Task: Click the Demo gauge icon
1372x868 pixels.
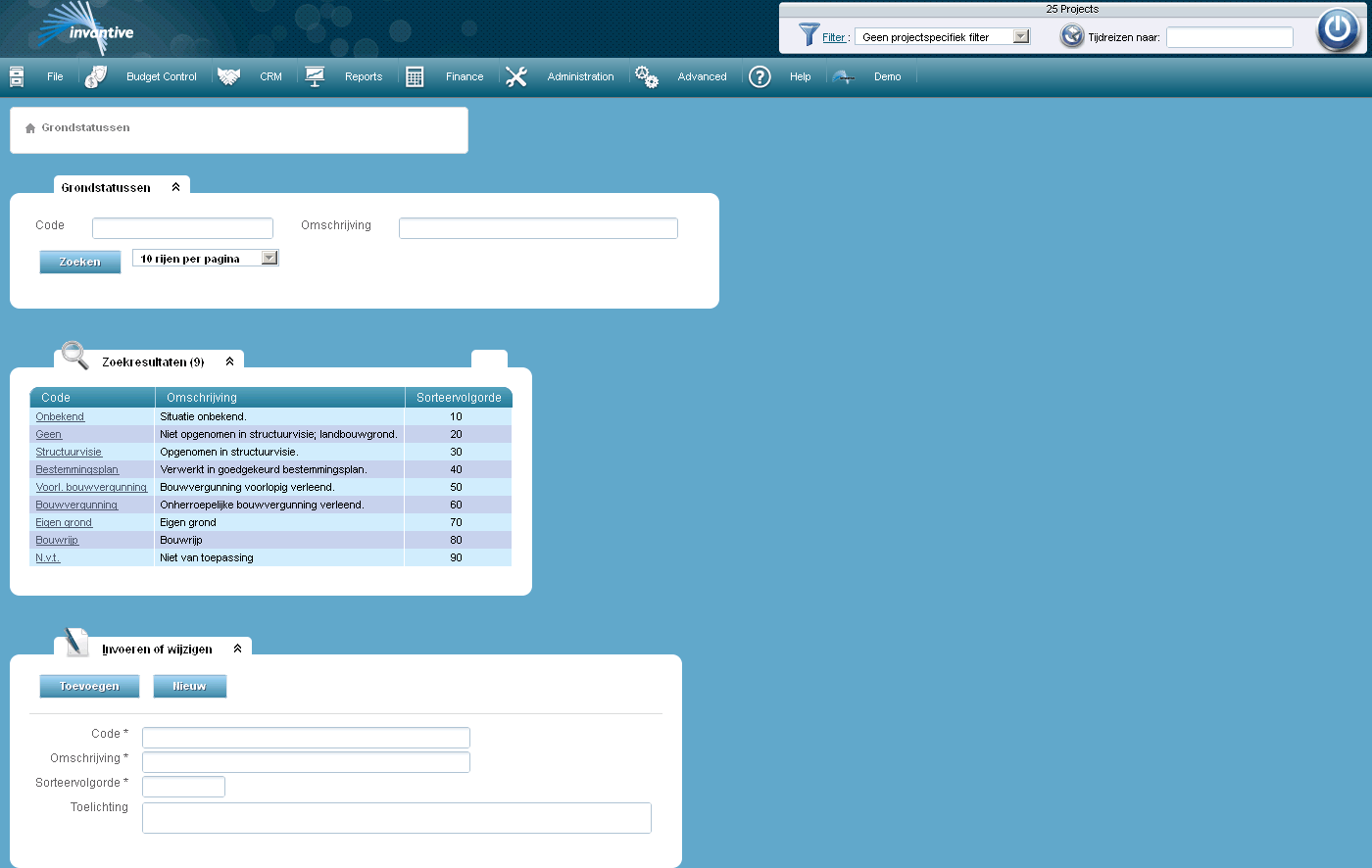Action: pyautogui.click(x=844, y=76)
